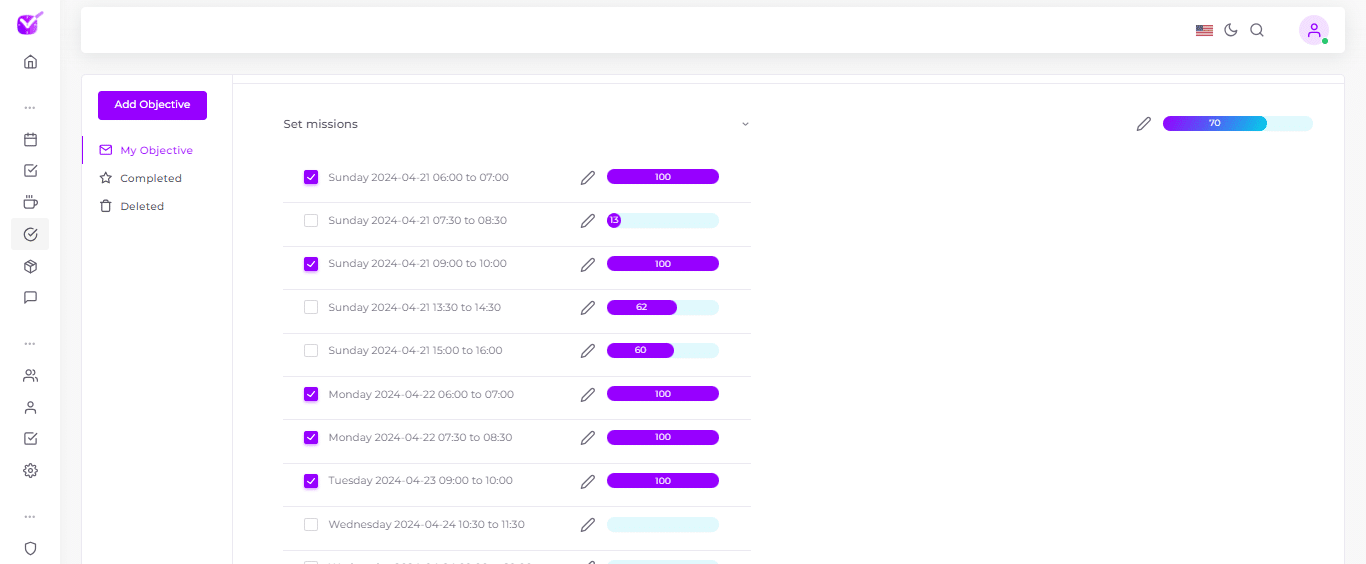Open the user avatar profile menu

(1313, 30)
